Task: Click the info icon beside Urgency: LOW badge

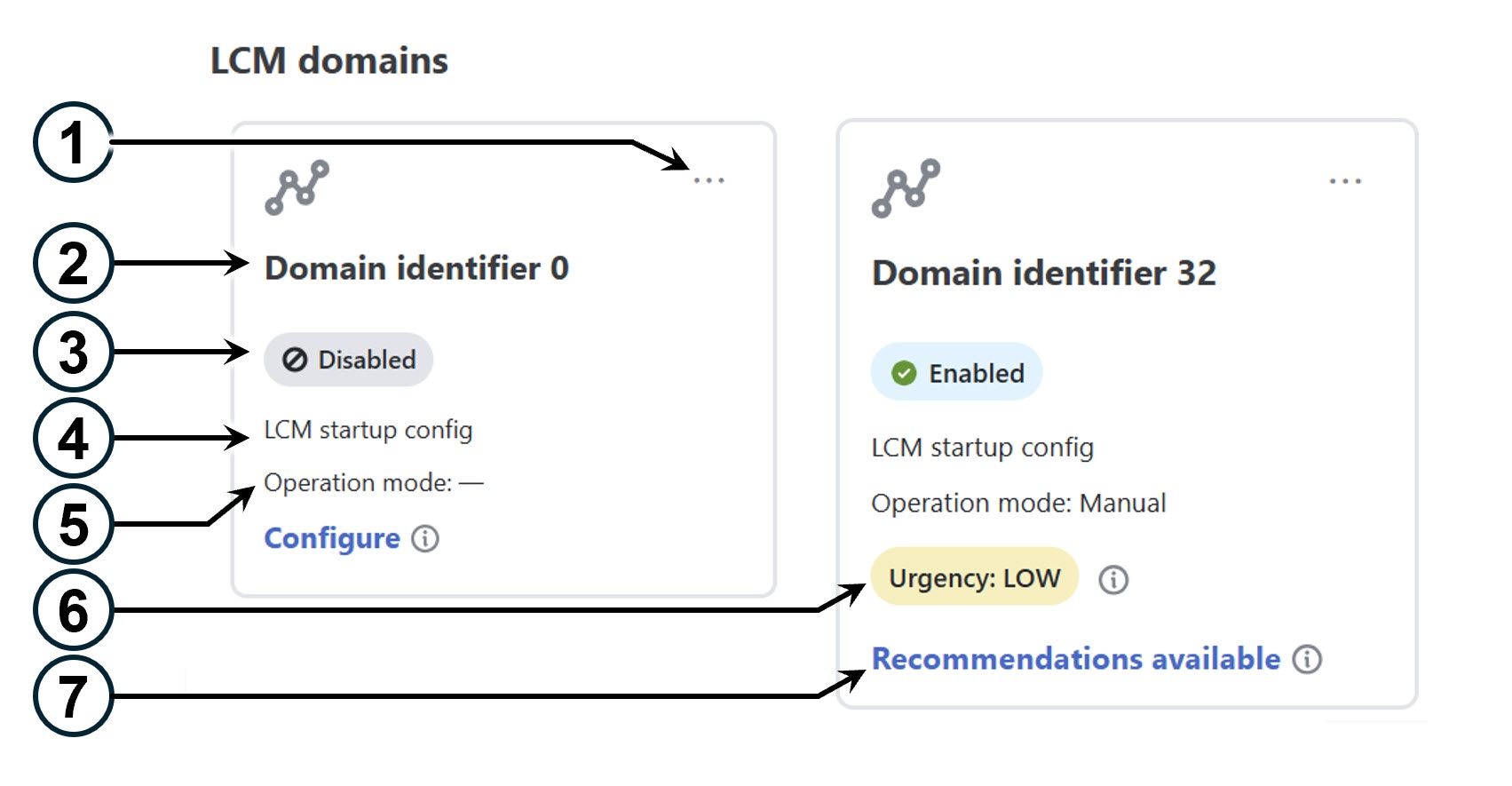Action: point(1112,578)
